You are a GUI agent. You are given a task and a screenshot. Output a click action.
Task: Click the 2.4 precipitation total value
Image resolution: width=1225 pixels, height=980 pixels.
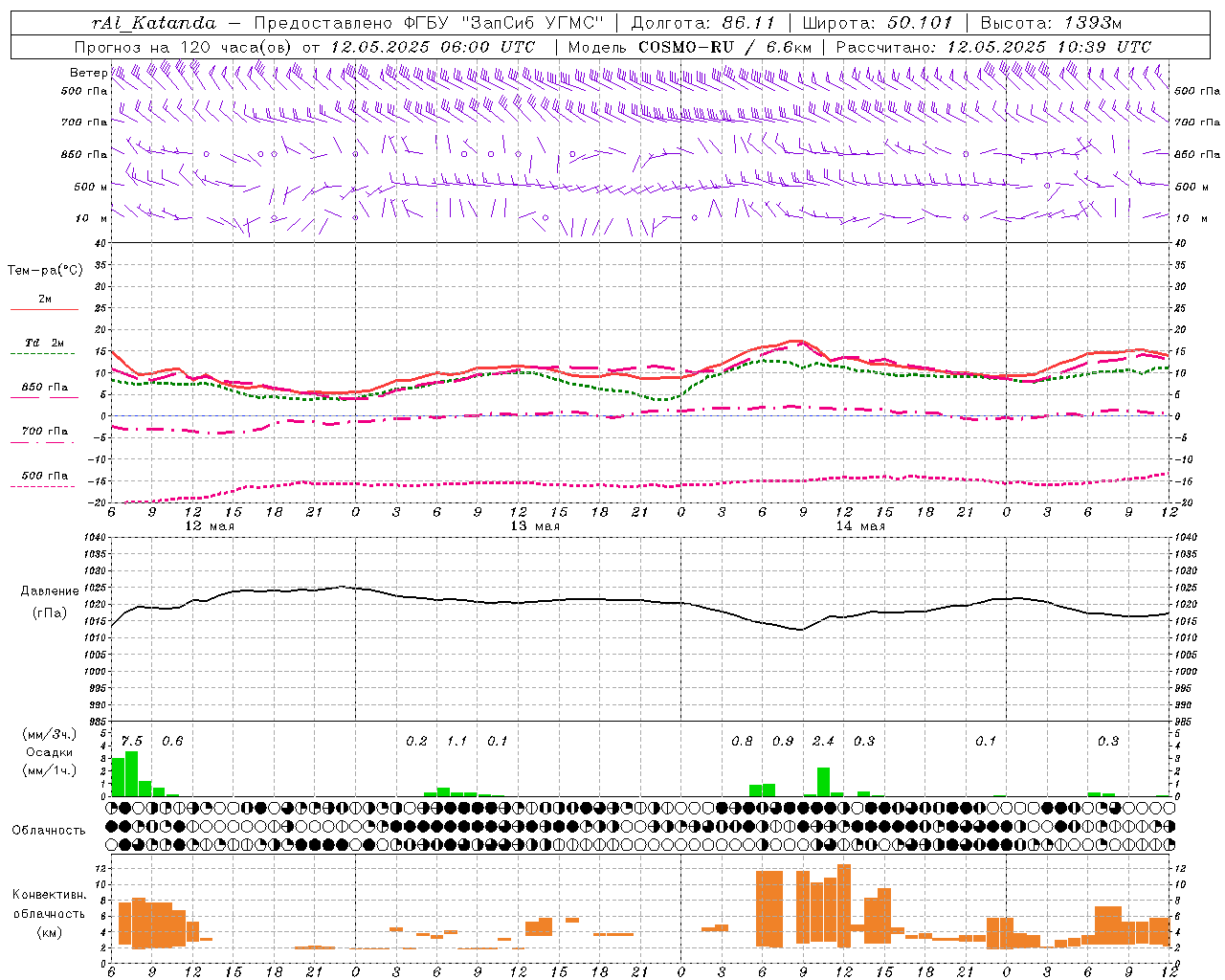[823, 742]
